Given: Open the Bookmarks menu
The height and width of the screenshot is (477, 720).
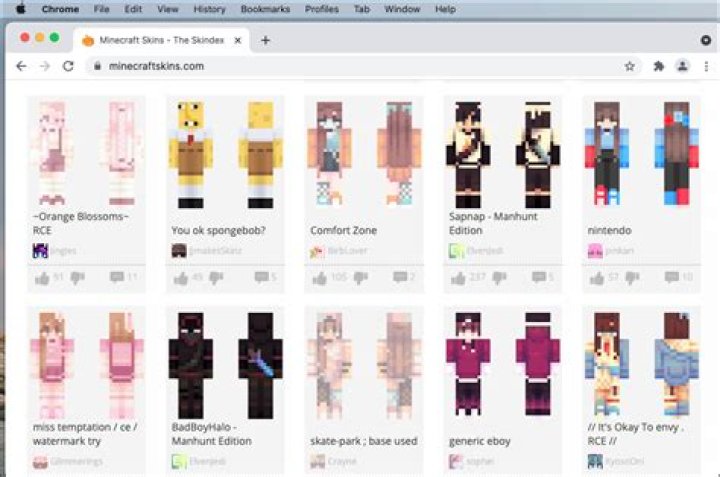Looking at the screenshot, I should pyautogui.click(x=264, y=9).
